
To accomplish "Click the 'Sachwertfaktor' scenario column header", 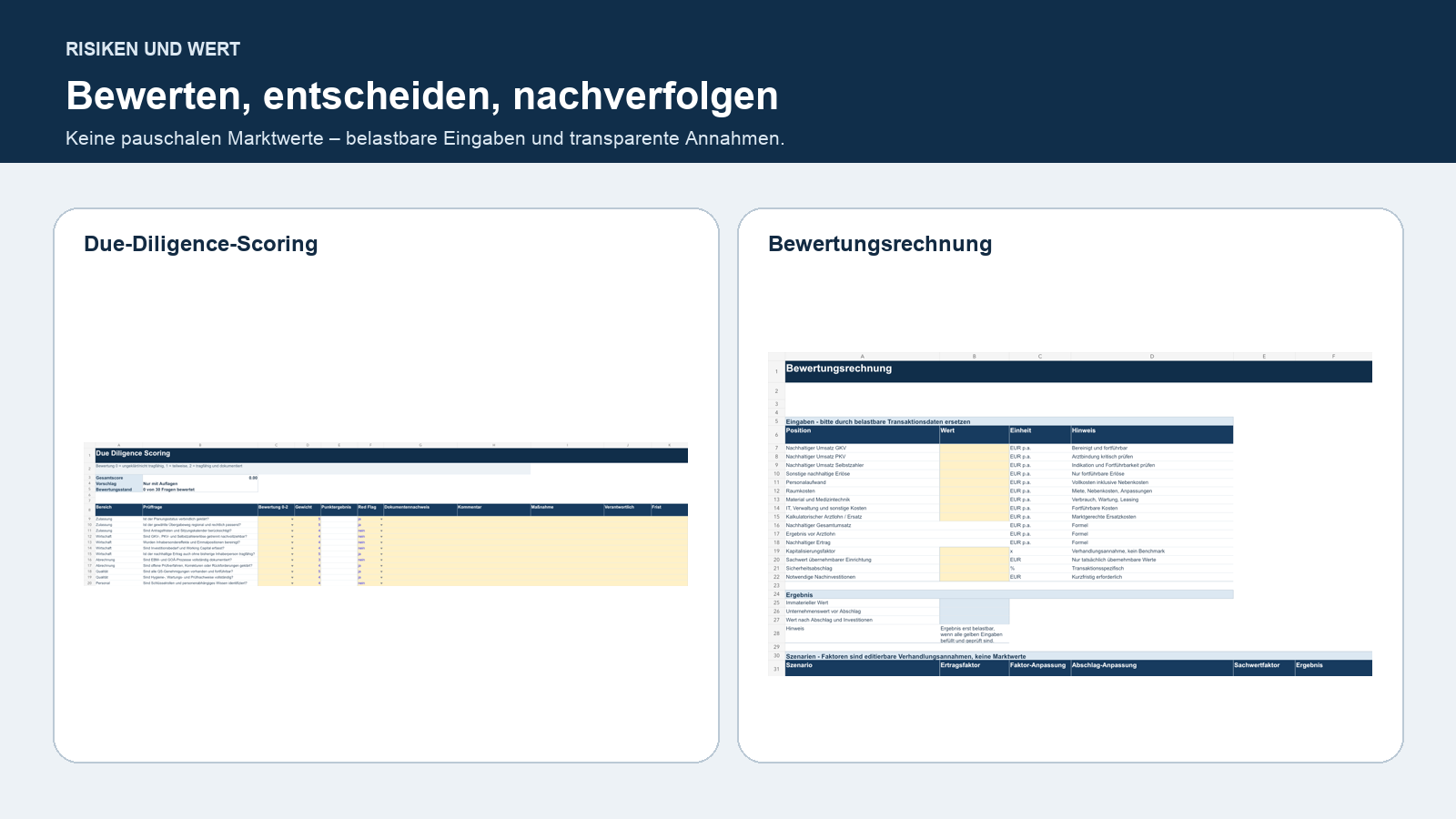I will 1263,668.
